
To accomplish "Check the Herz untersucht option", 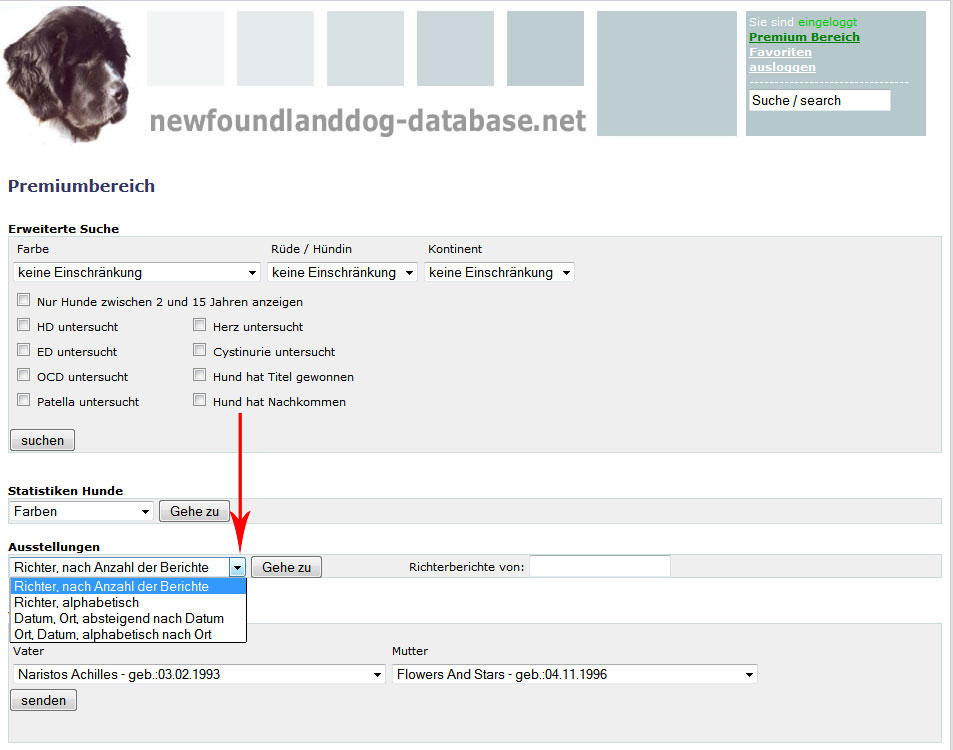I will (200, 325).
